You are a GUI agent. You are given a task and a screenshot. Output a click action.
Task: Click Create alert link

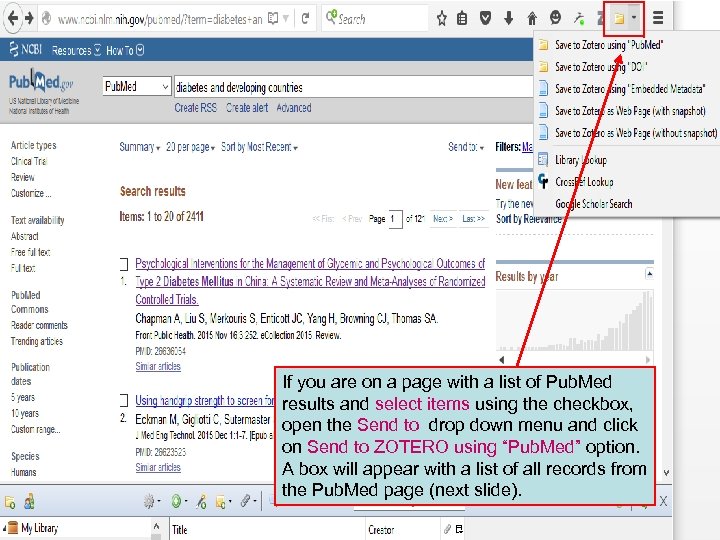[247, 108]
